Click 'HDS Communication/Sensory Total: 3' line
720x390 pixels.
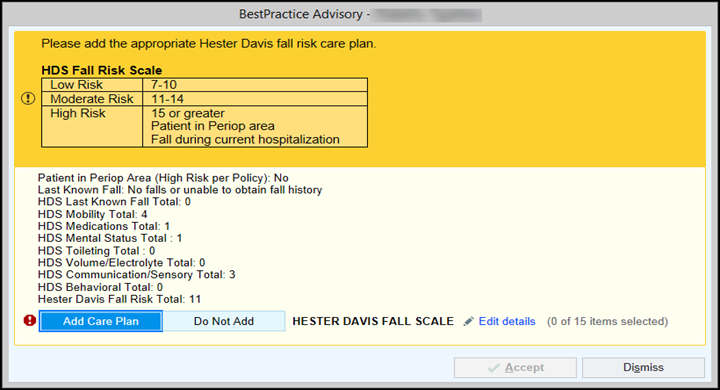coord(136,275)
